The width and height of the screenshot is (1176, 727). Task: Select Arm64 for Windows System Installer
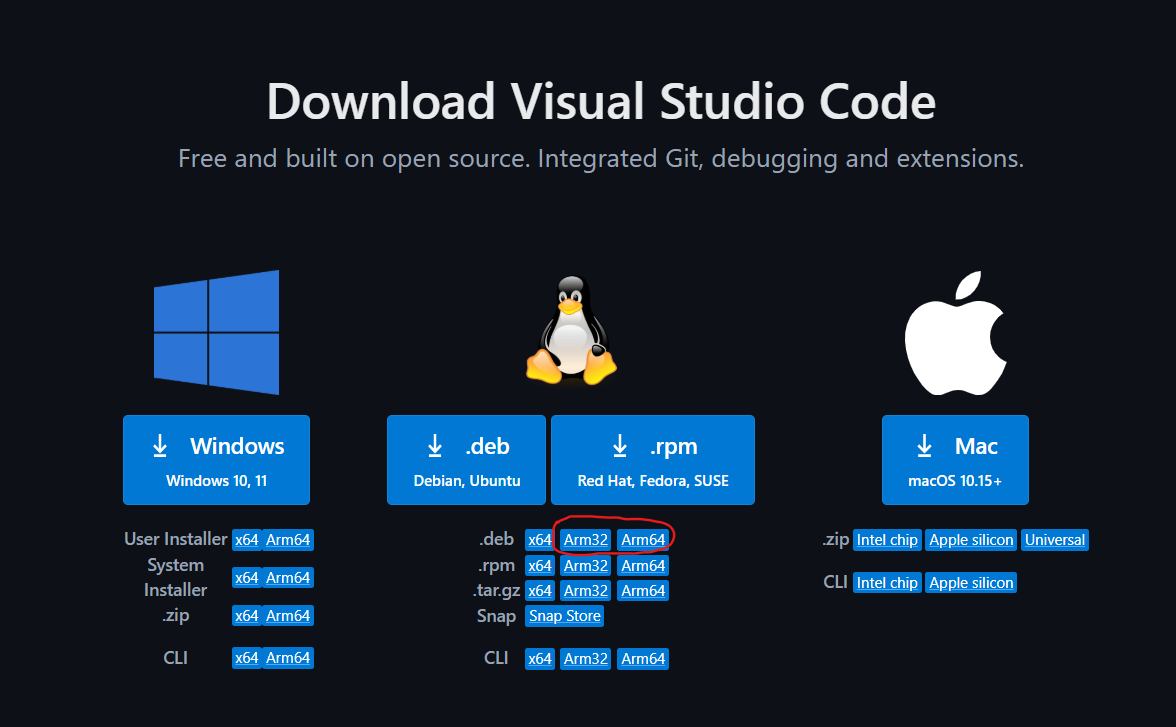tap(288, 578)
